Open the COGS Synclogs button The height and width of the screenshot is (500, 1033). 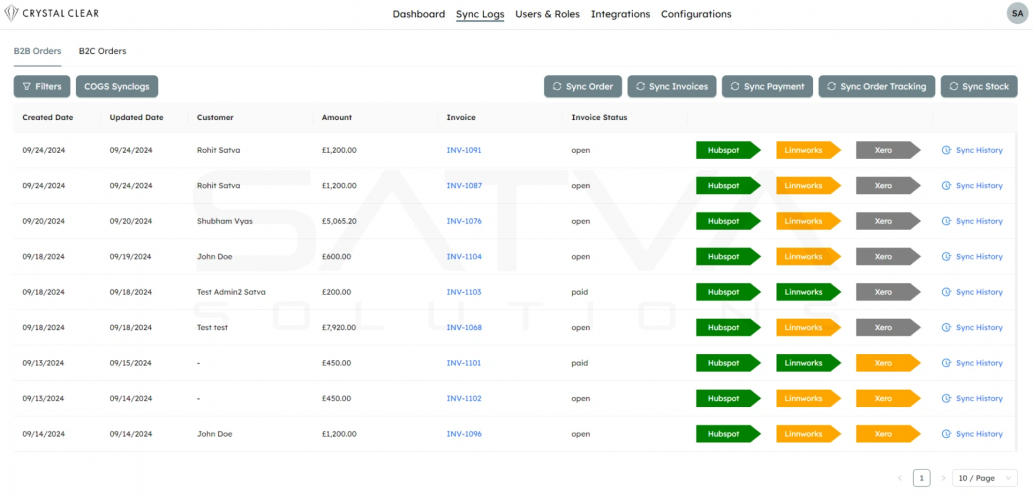(x=117, y=86)
